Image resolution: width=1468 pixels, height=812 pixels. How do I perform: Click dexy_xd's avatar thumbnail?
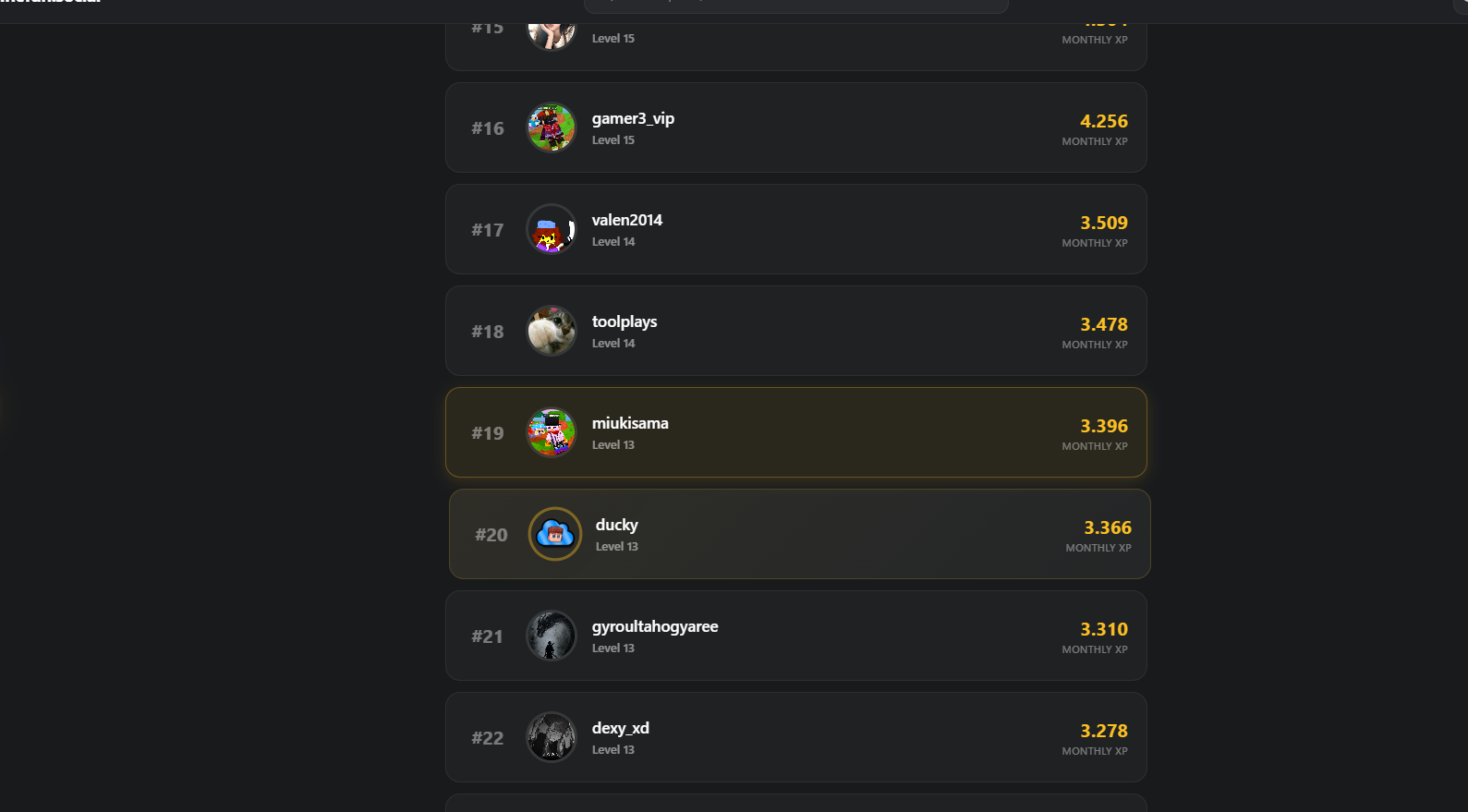[552, 737]
